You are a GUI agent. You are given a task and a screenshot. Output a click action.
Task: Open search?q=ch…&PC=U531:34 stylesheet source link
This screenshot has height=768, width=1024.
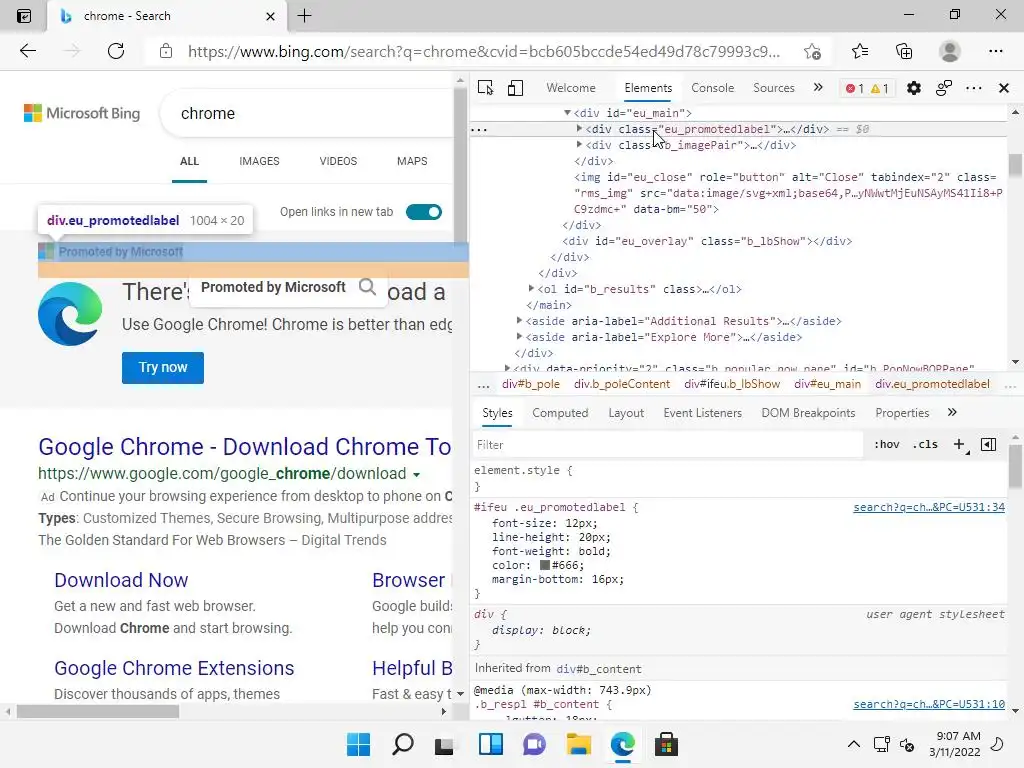pos(929,507)
